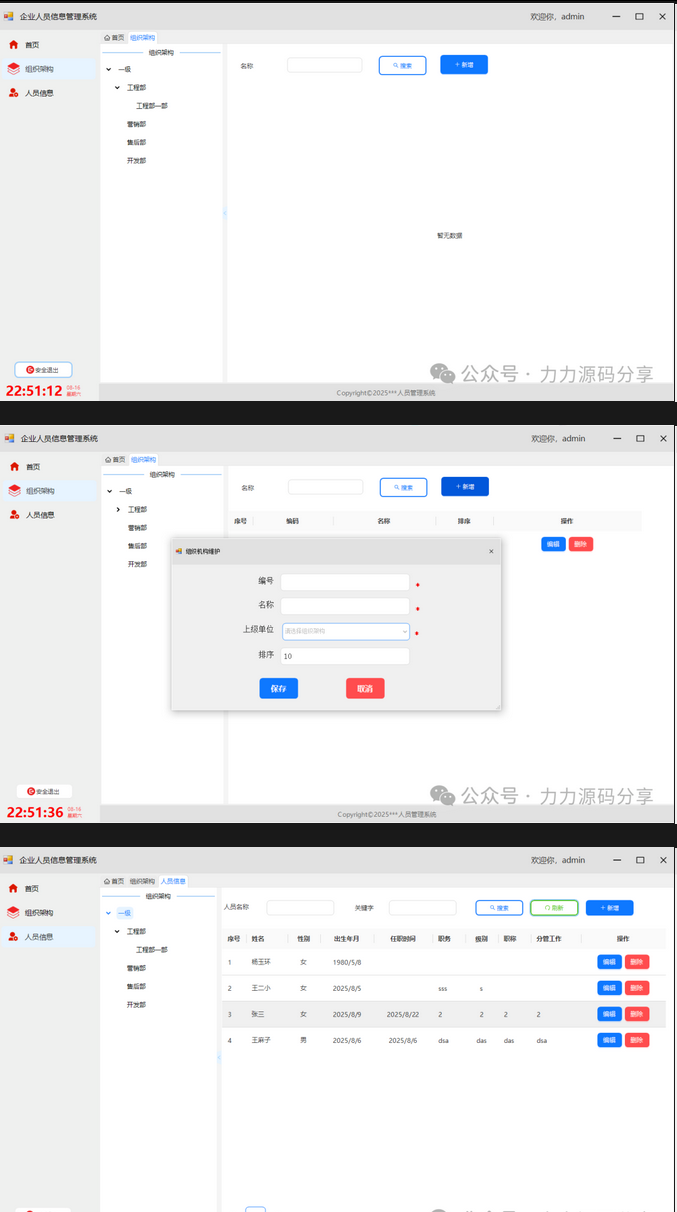Expand collapsed 工程部 node in the 22:51:36 window
Image resolution: width=677 pixels, height=1212 pixels.
pyautogui.click(x=118, y=510)
